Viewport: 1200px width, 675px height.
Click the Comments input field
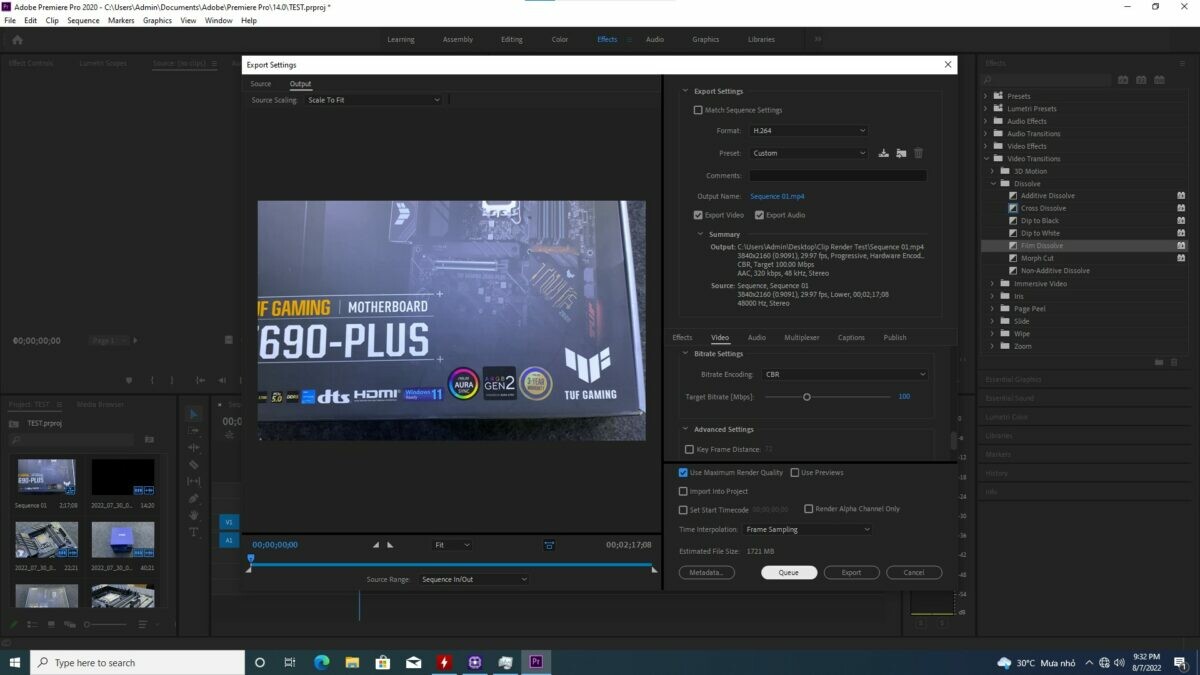tap(837, 176)
